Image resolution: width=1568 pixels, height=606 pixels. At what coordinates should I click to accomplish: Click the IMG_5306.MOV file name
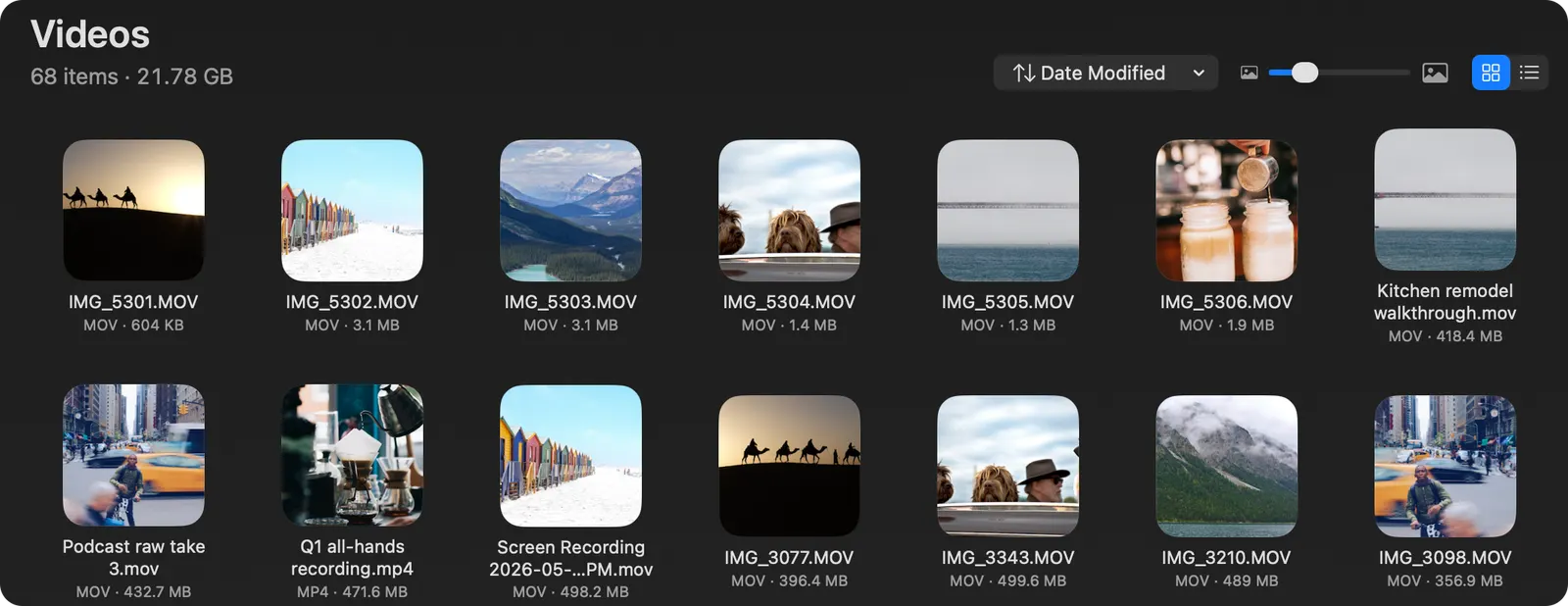(x=1226, y=302)
